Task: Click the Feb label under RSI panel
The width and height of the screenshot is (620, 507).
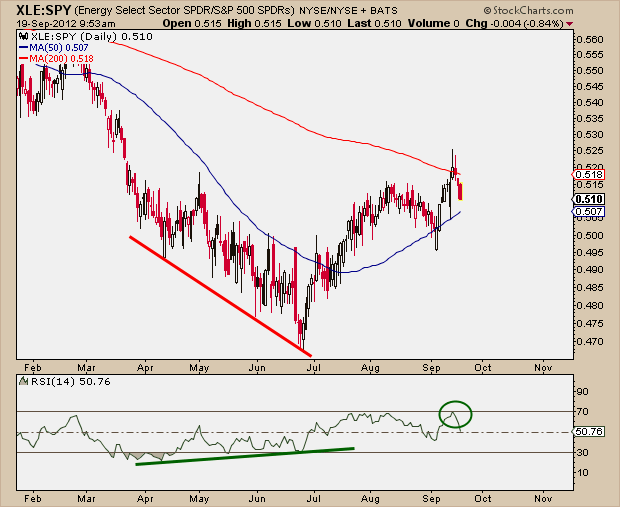Action: [x=32, y=499]
